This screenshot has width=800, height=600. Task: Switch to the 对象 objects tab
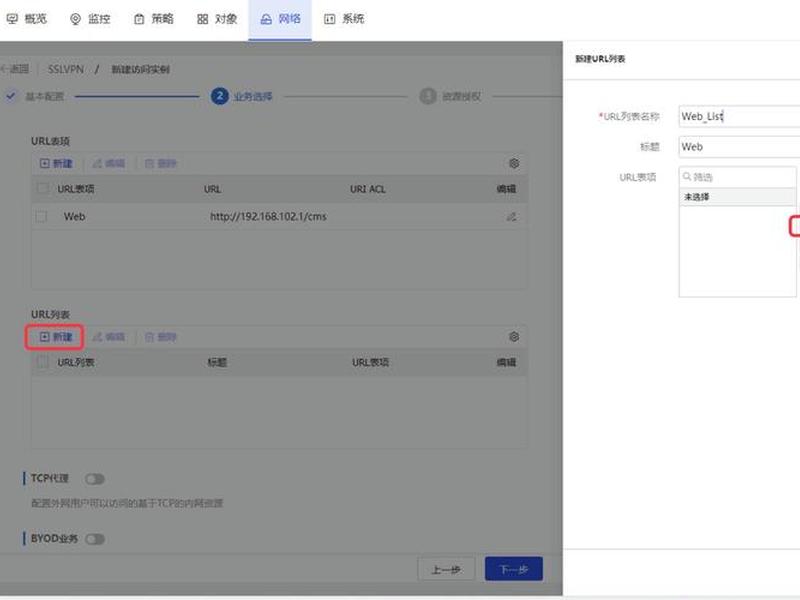[217, 19]
